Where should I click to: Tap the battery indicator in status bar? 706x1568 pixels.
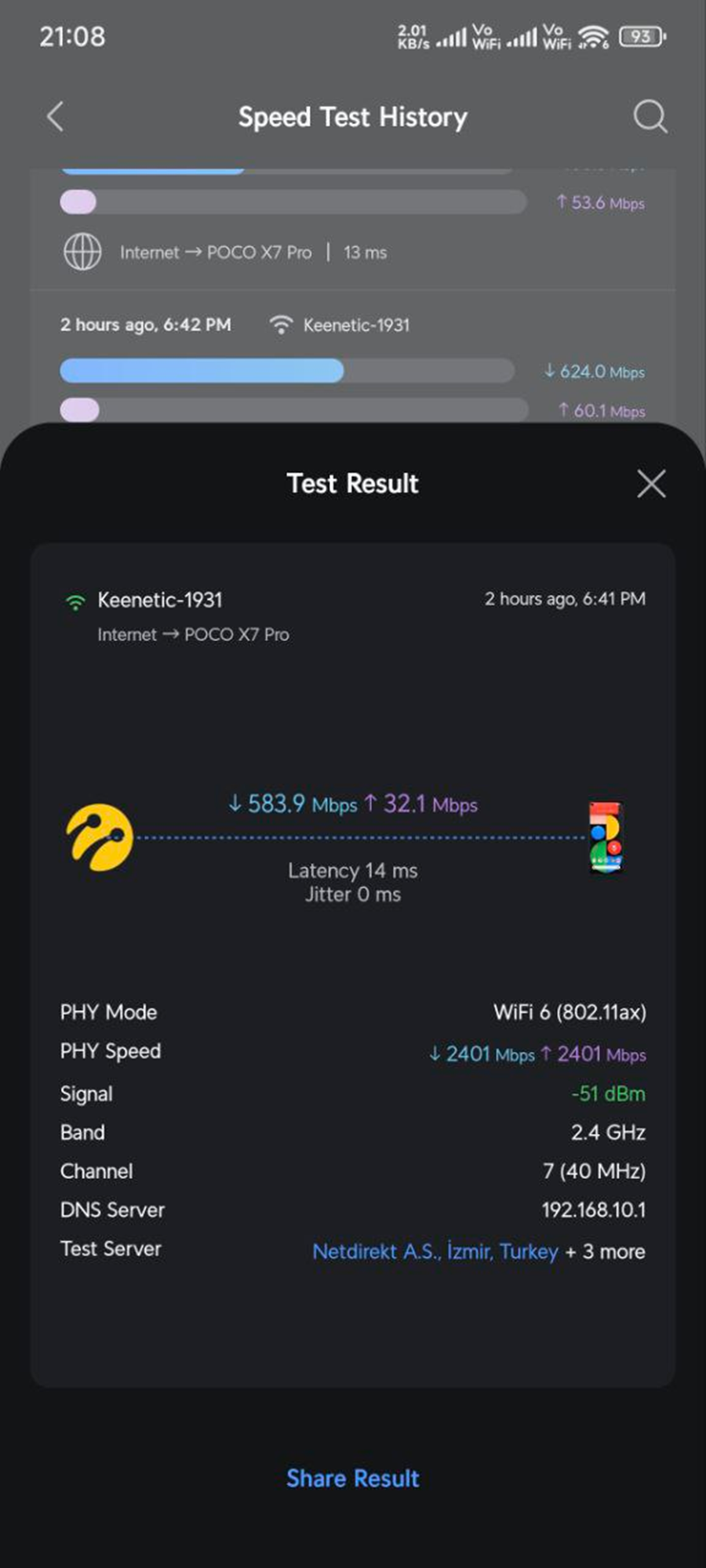pos(642,36)
